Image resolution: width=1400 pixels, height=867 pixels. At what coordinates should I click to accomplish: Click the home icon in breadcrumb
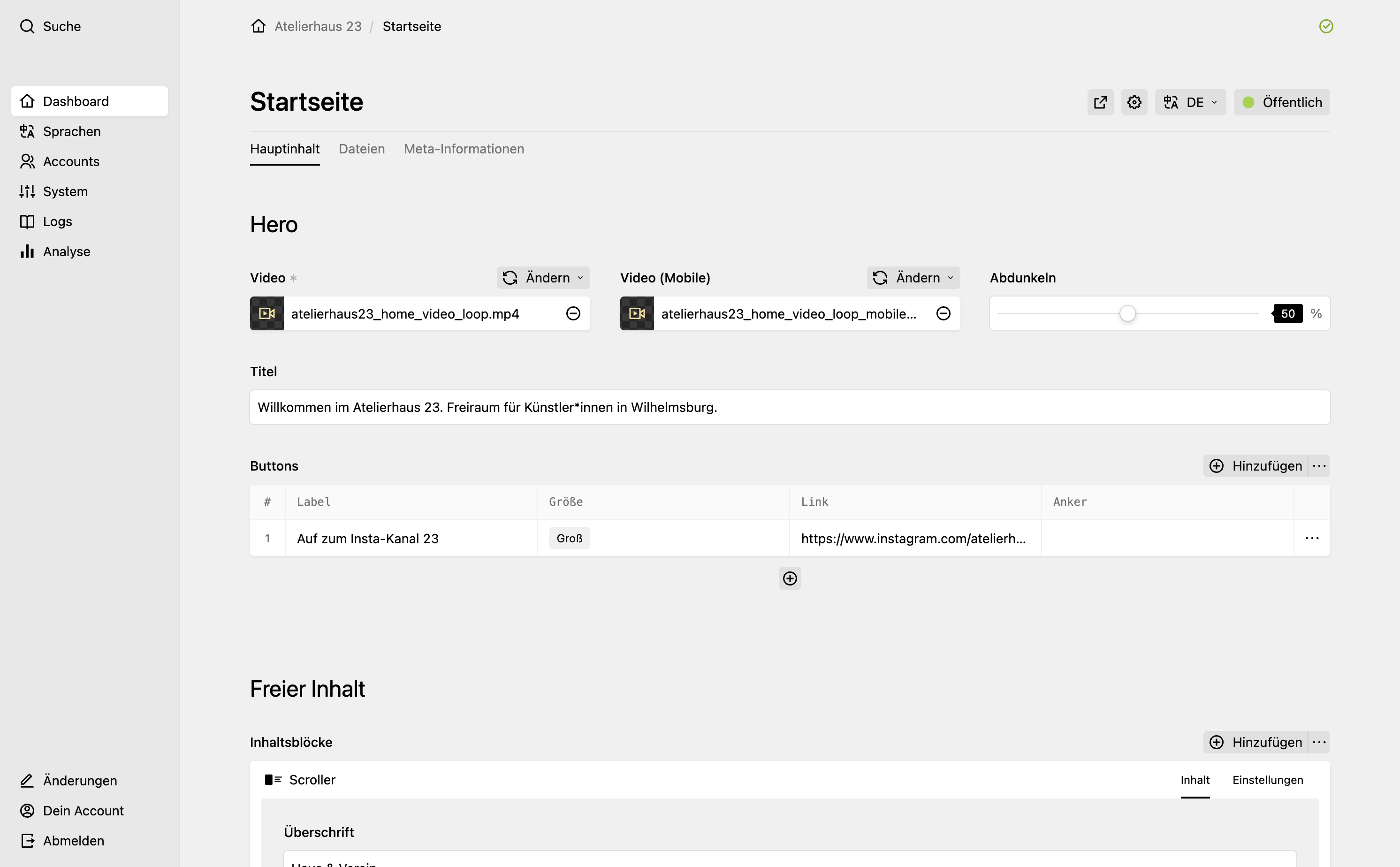259,26
